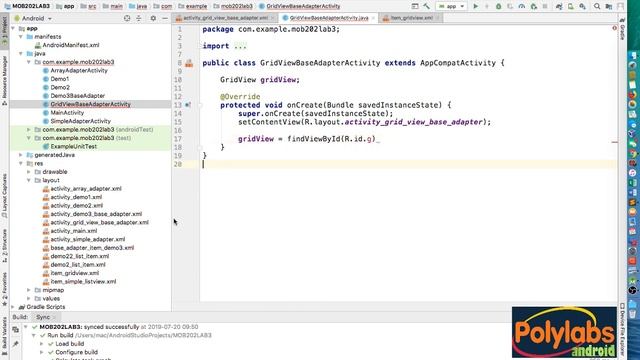640x360 pixels.
Task: Click Collapse All icon in Project panel
Action: tap(139, 18)
